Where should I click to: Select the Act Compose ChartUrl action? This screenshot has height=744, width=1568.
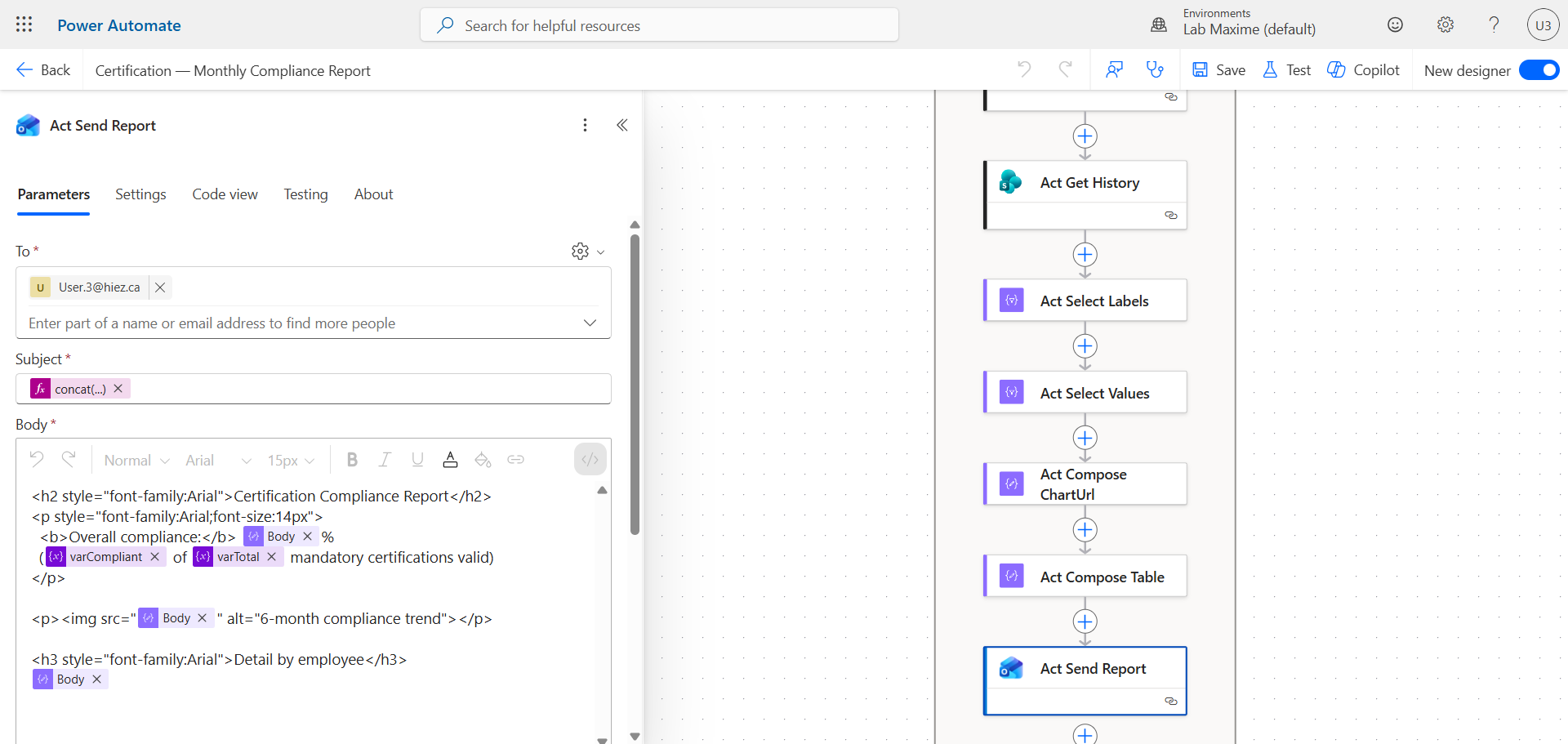tap(1085, 484)
